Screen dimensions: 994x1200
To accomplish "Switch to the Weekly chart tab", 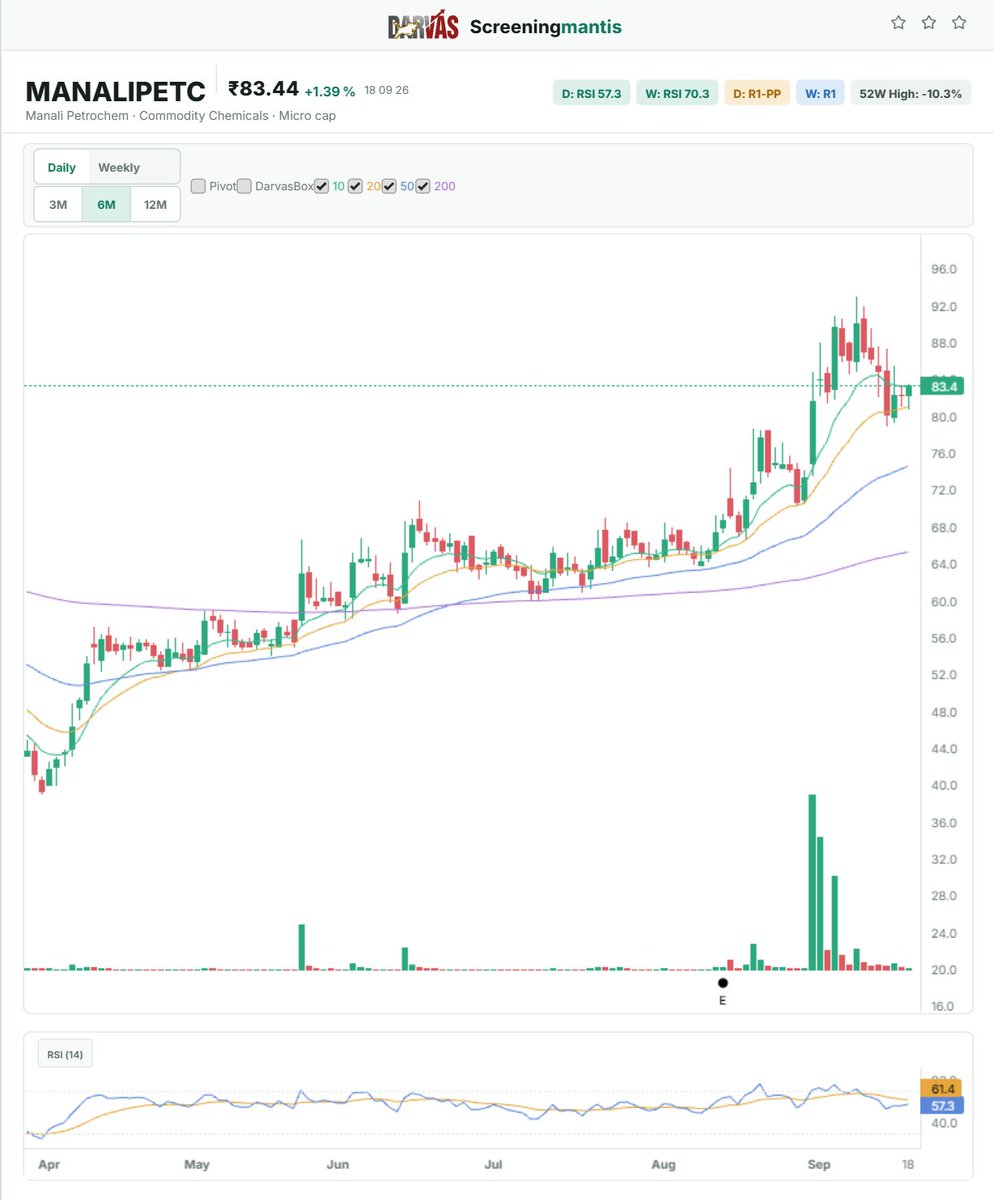I will pos(119,167).
